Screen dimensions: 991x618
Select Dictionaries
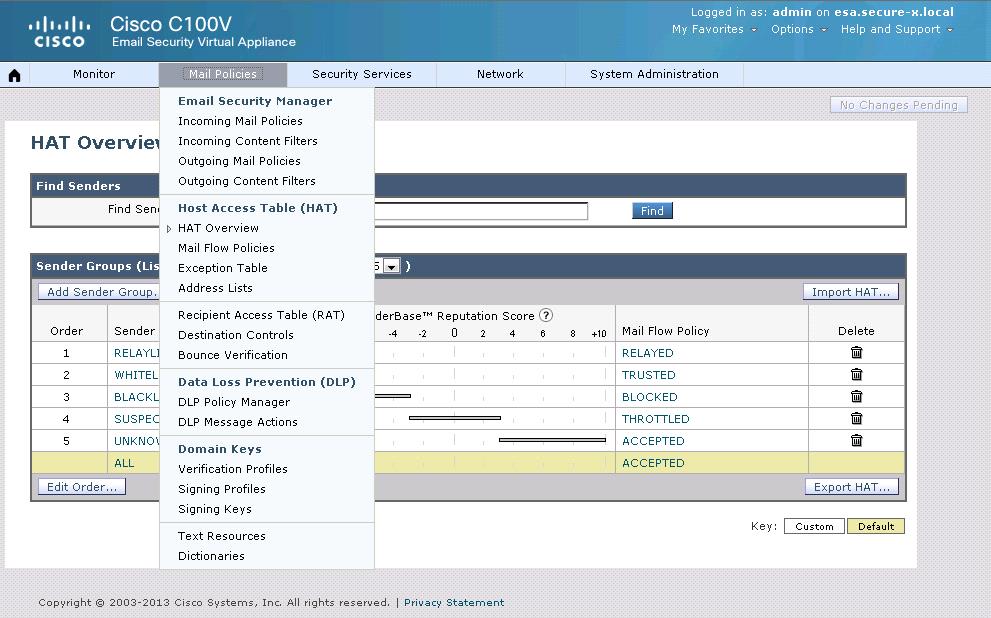tap(211, 556)
